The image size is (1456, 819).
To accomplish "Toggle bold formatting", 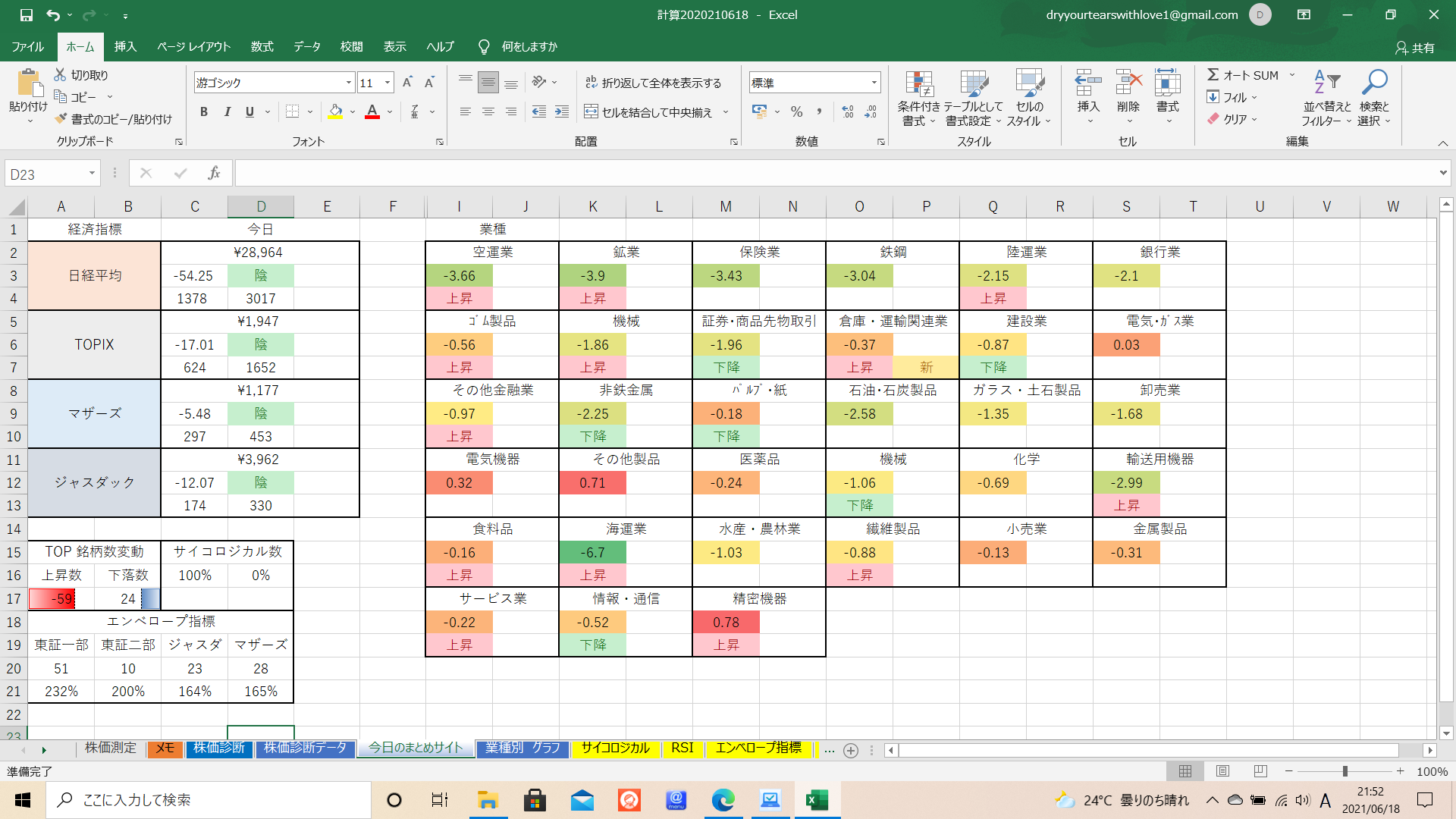I will click(203, 112).
